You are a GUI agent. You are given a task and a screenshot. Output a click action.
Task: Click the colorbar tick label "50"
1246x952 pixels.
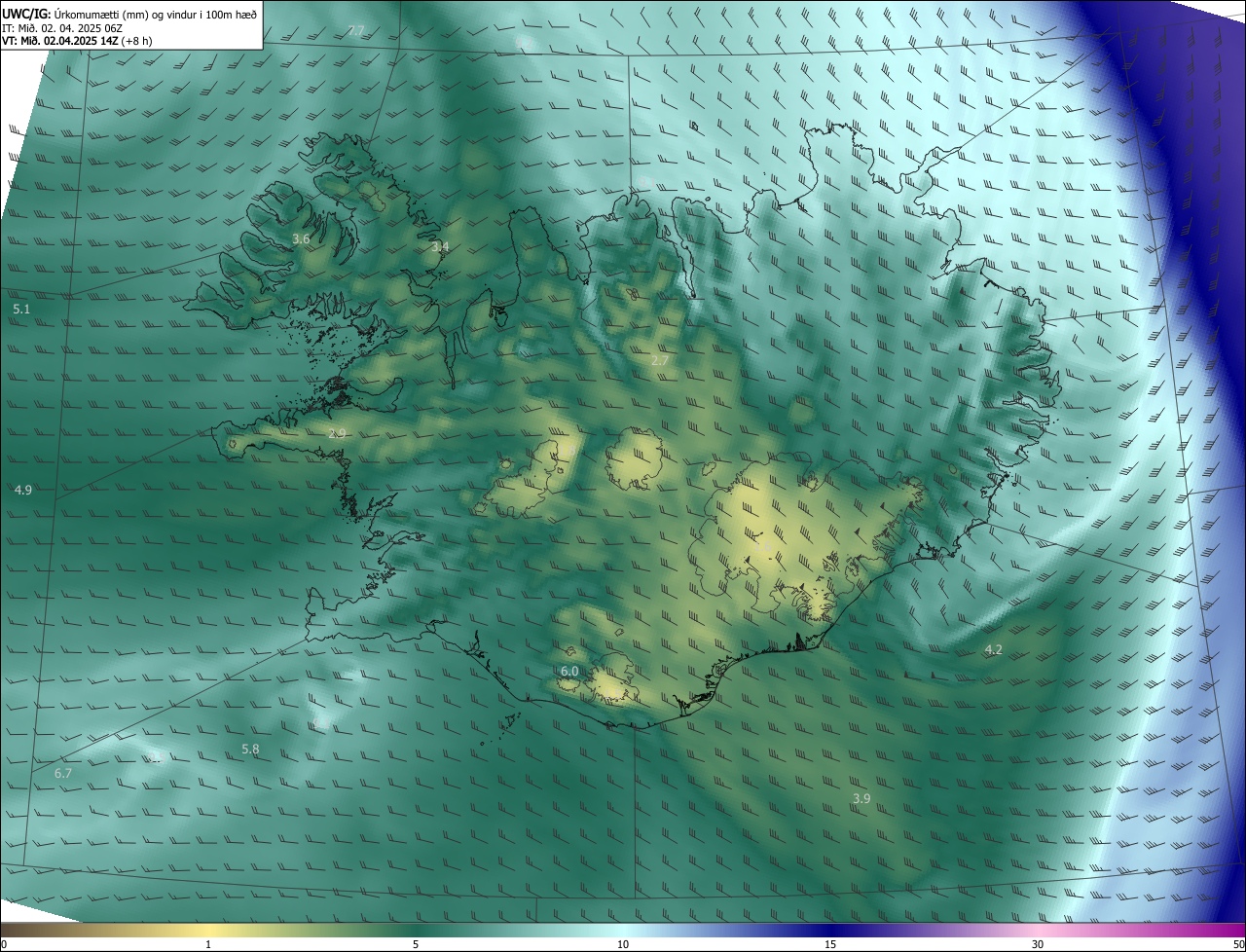1238,944
